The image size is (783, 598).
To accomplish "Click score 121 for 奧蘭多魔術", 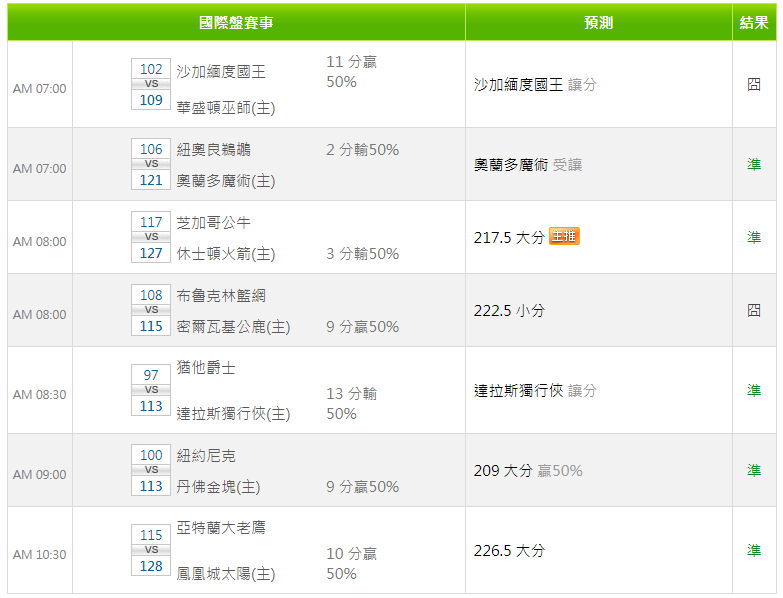I will point(151,180).
